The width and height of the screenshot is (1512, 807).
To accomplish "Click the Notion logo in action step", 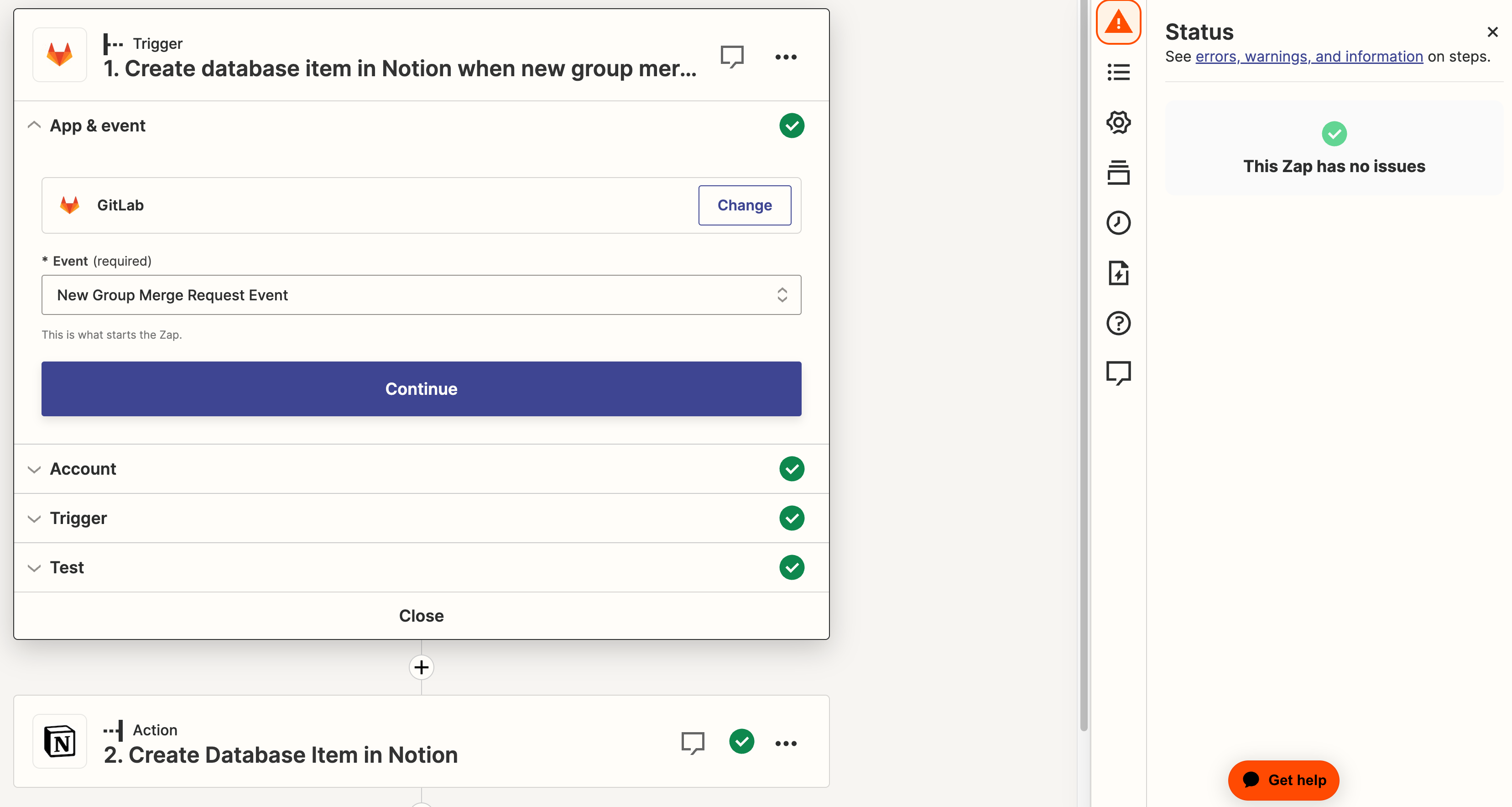I will coord(60,741).
